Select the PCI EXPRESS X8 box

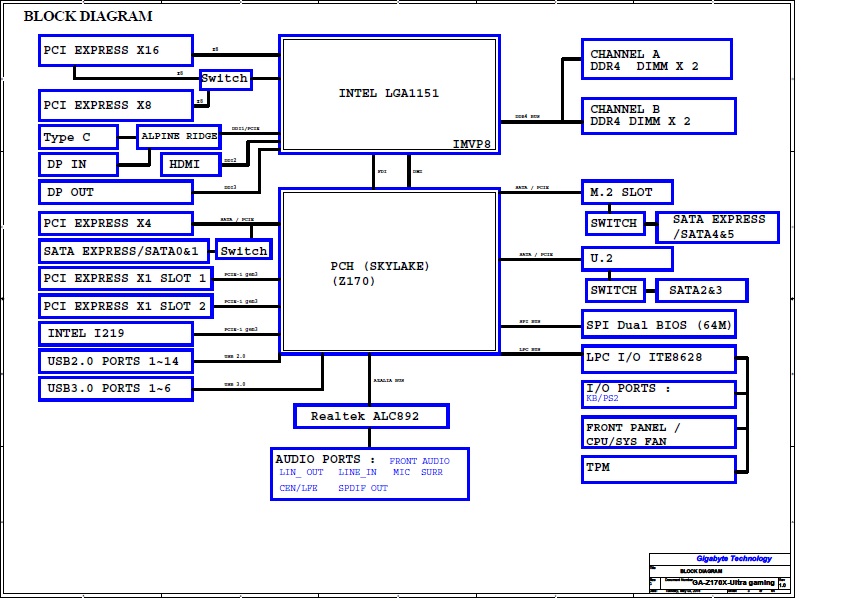tap(115, 105)
